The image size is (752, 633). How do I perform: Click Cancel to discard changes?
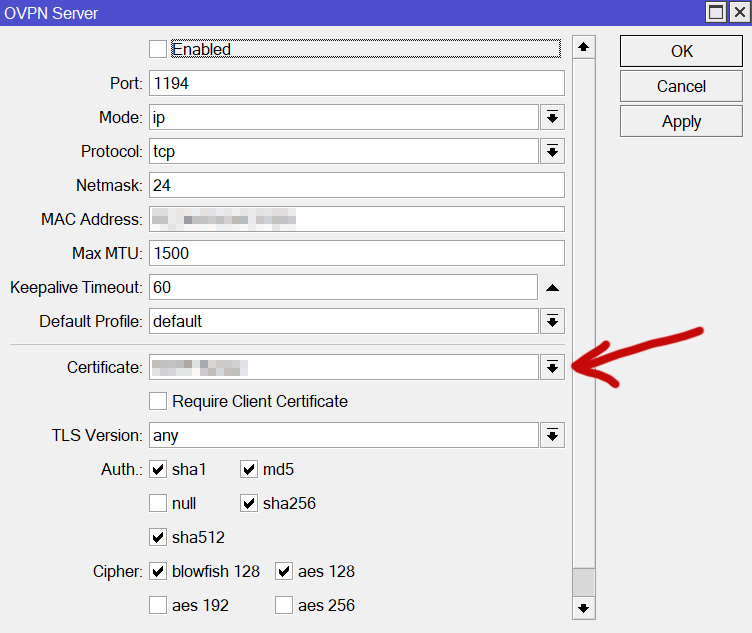pyautogui.click(x=681, y=86)
